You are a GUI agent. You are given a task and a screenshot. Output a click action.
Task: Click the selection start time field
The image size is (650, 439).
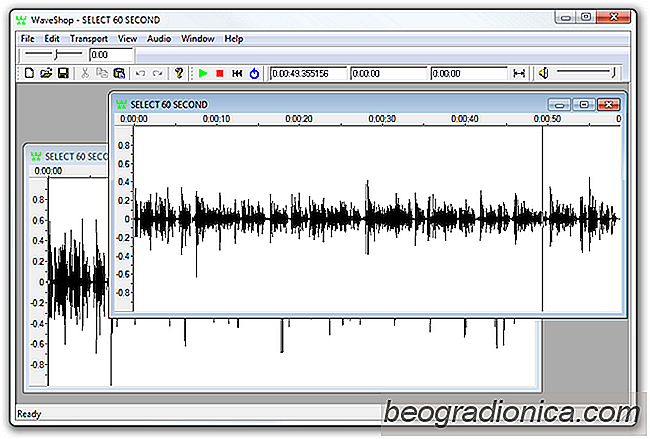tap(388, 73)
